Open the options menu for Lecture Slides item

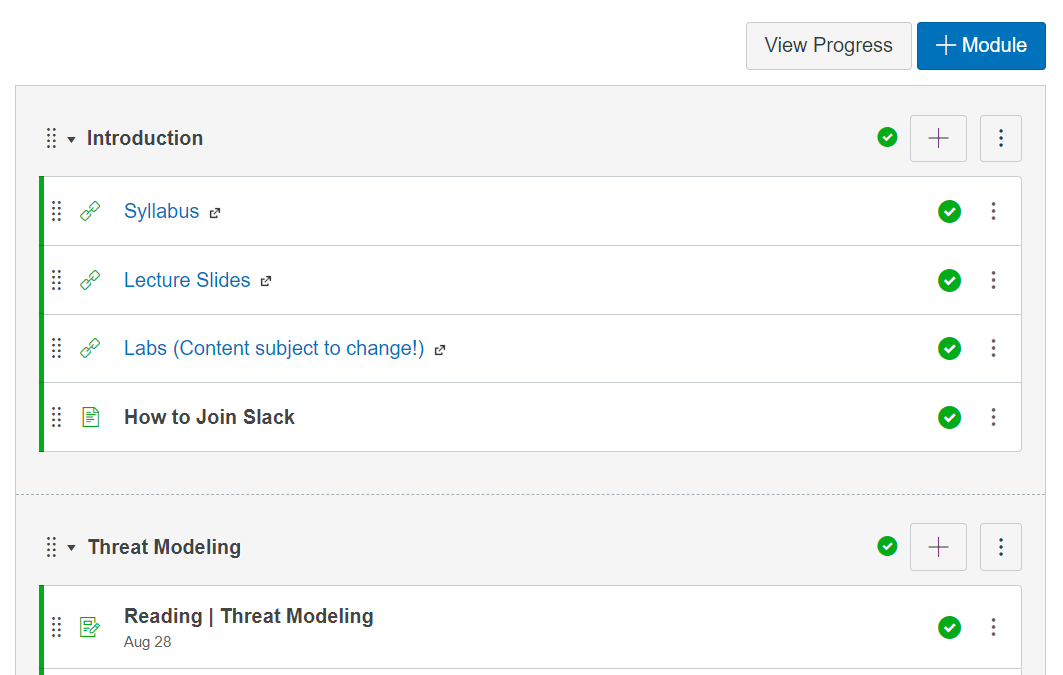(x=993, y=280)
